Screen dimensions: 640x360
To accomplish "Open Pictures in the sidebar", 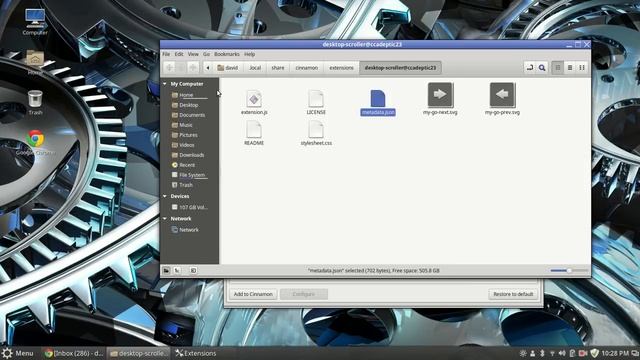I will click(x=188, y=135).
